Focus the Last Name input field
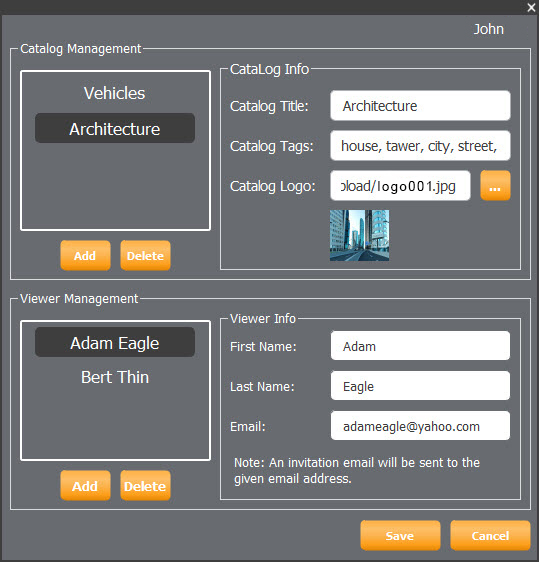 [x=420, y=386]
